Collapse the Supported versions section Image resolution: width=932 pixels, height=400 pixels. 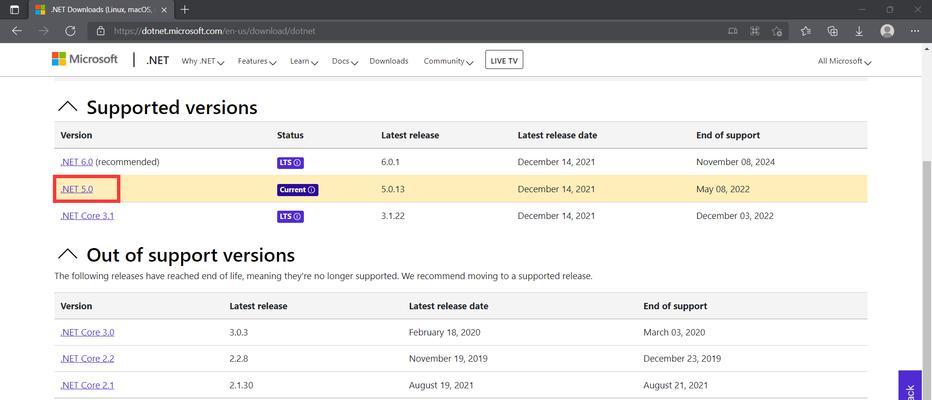(x=68, y=106)
